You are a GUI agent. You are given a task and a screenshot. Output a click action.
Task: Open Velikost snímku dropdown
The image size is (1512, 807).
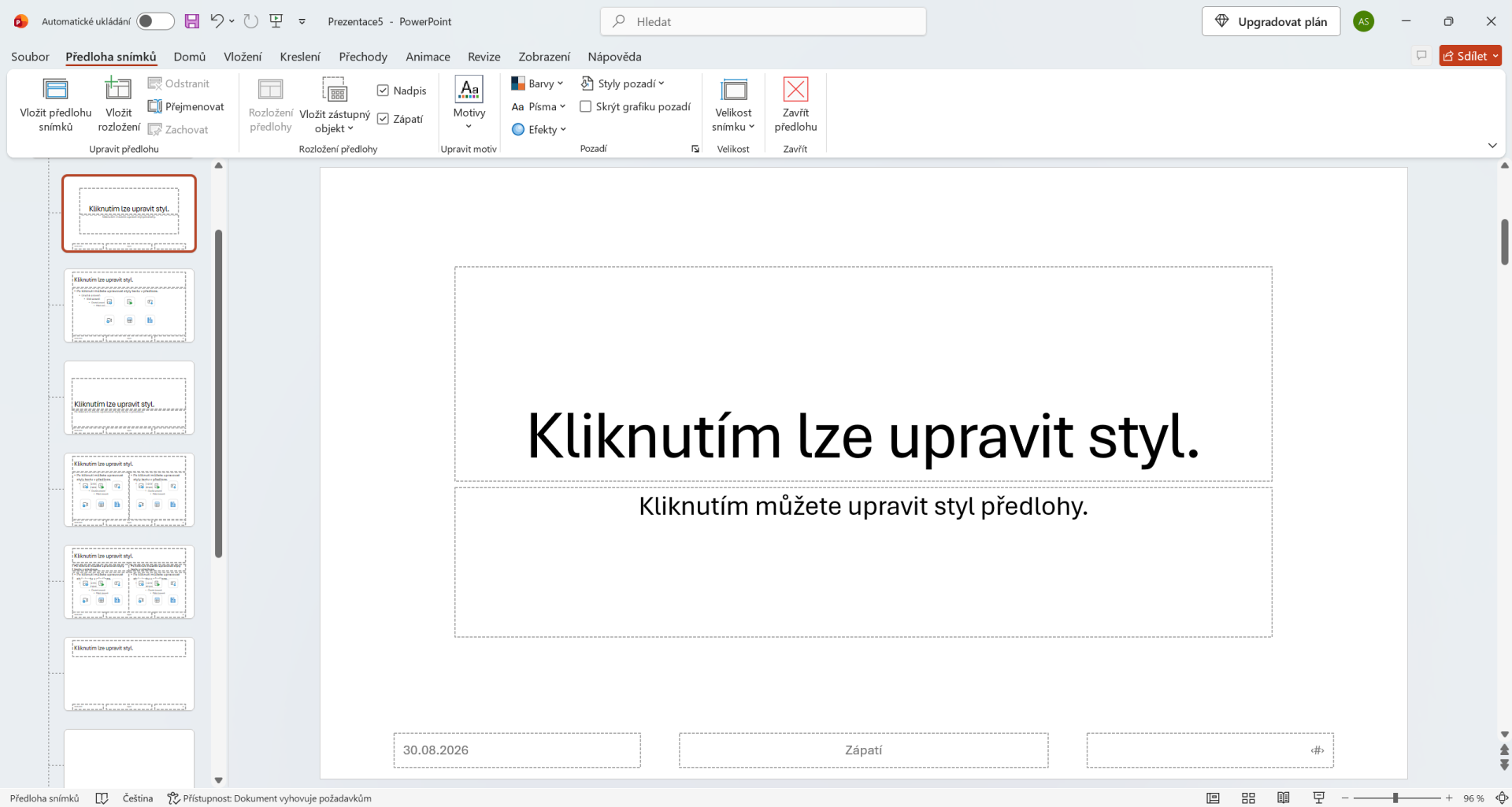733,106
